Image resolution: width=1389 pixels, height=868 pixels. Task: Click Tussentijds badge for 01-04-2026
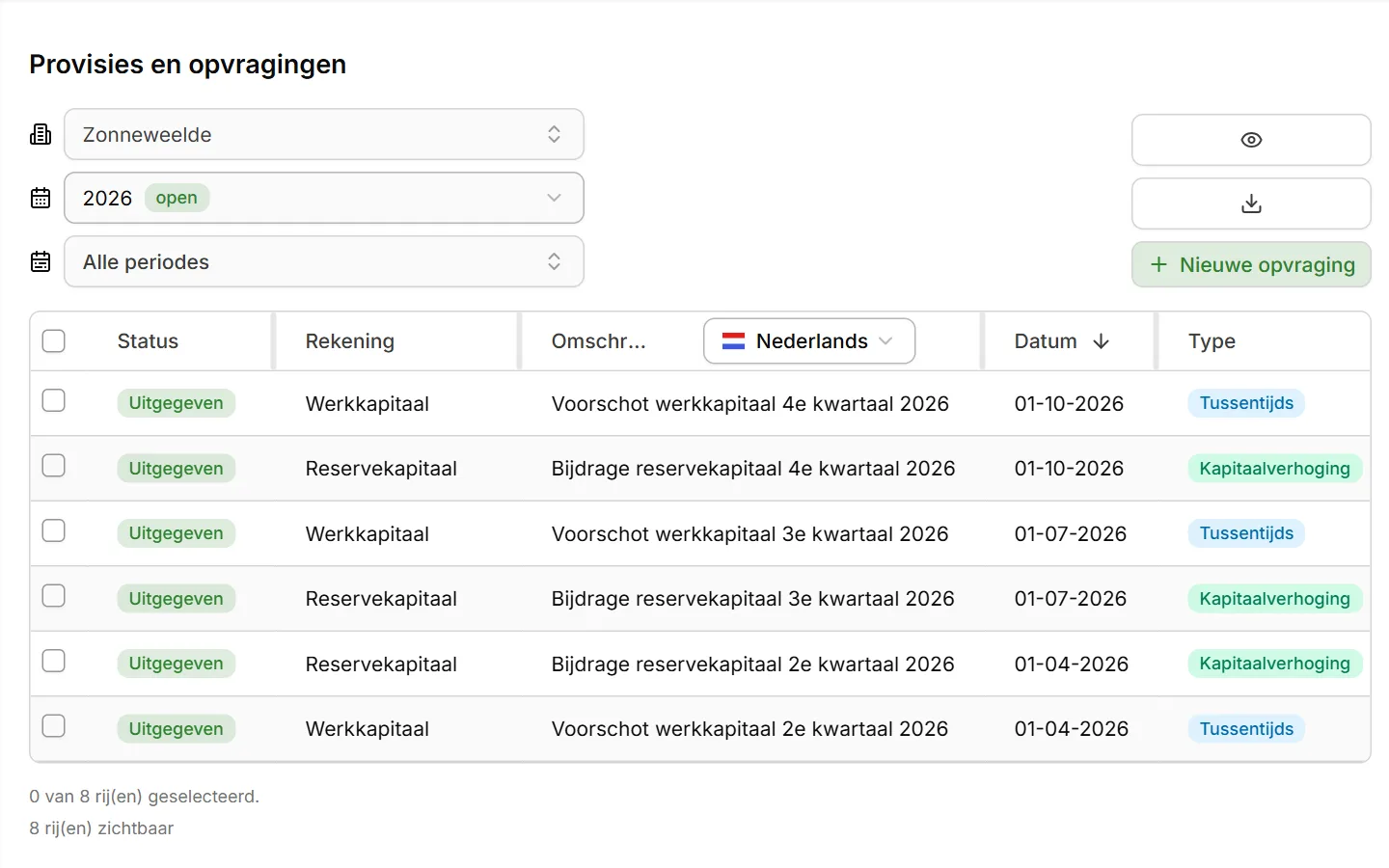(1246, 729)
